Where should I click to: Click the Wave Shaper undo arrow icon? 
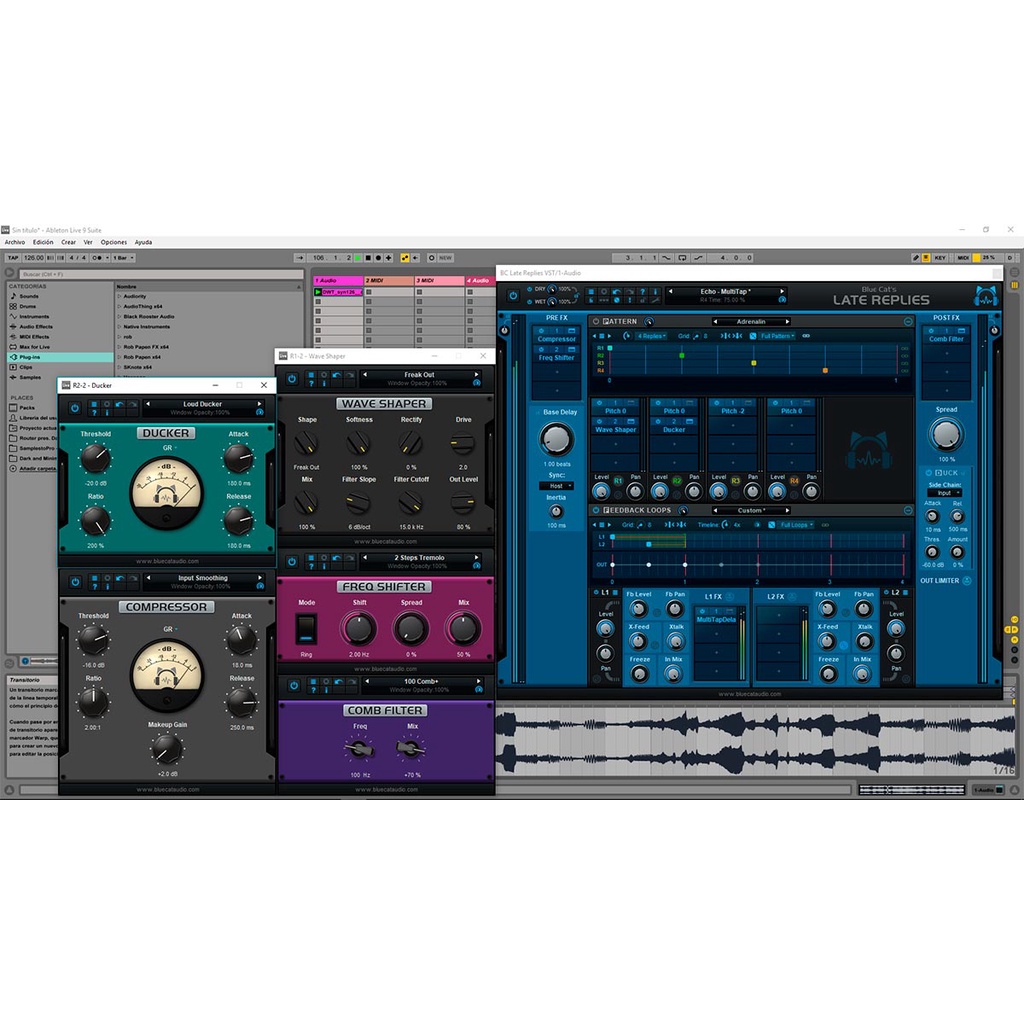(x=336, y=375)
